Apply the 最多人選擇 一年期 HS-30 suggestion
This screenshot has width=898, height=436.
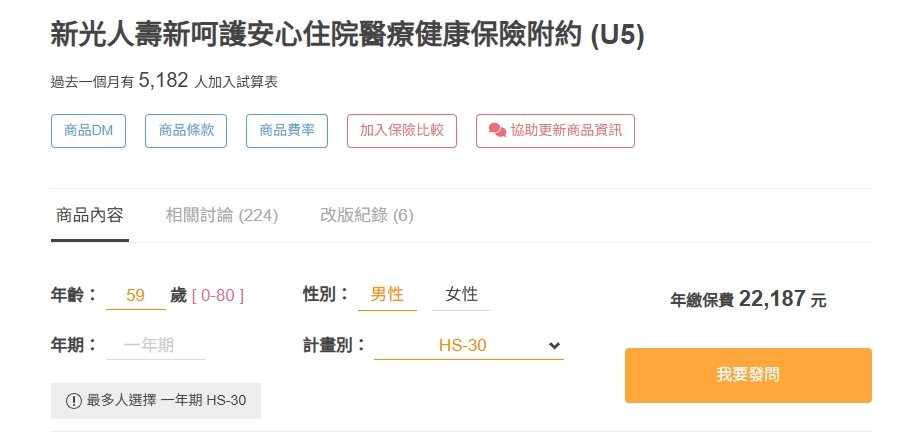[156, 401]
